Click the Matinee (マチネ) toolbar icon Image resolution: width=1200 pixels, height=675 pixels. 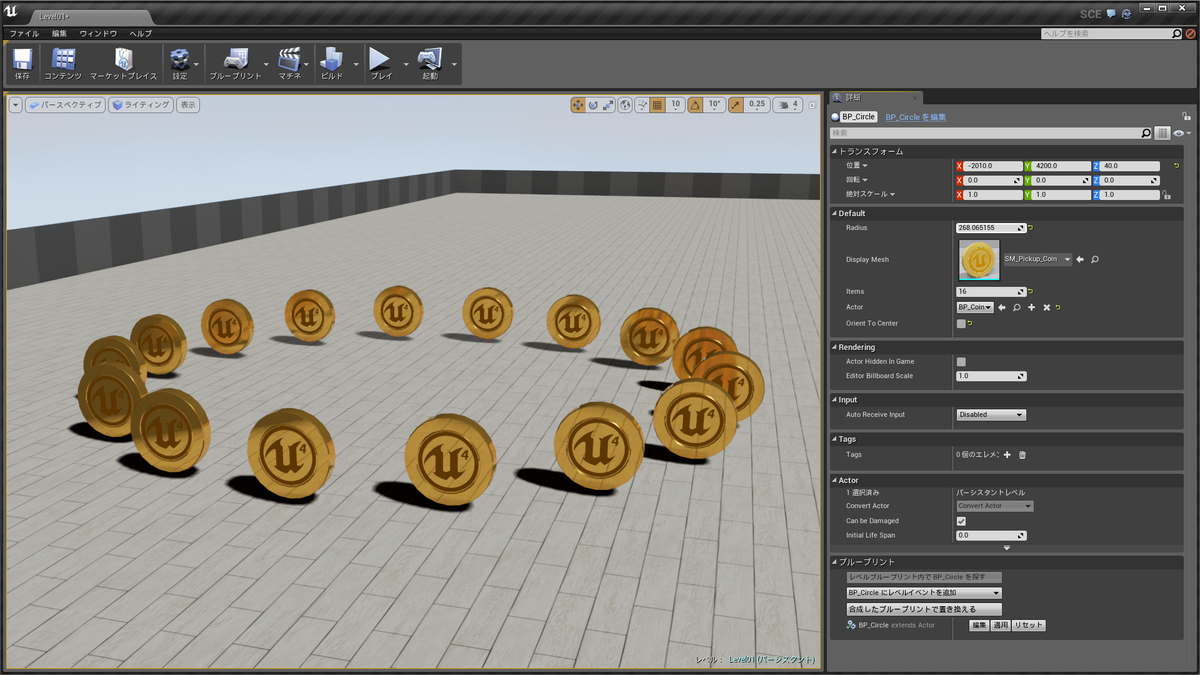[290, 63]
